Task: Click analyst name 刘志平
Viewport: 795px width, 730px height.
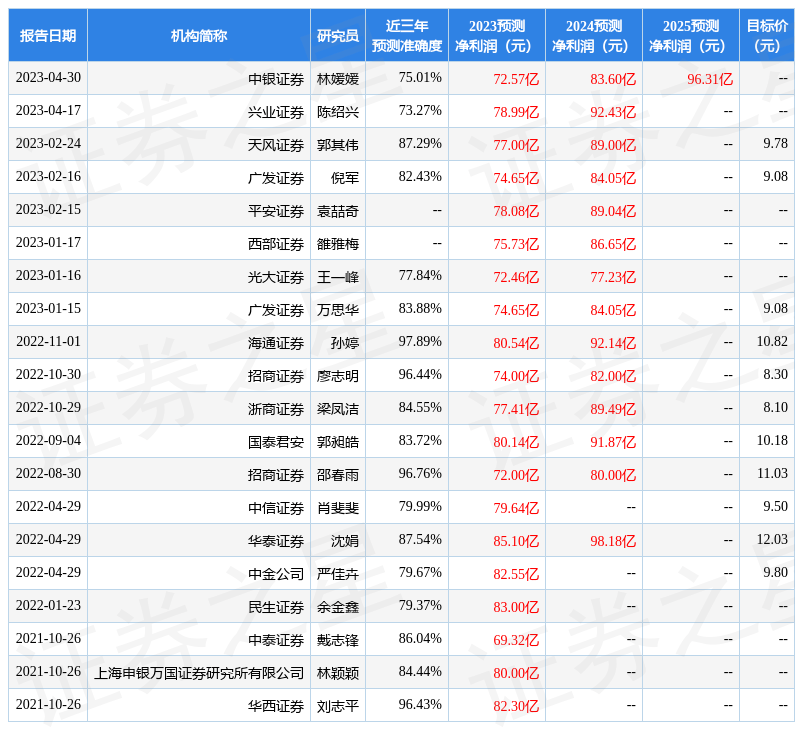Action: (338, 705)
